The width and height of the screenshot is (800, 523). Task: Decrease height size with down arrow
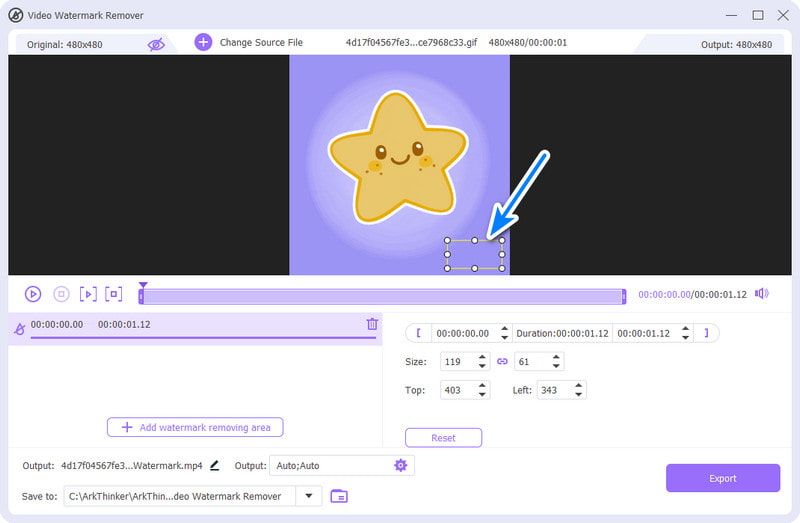[556, 366]
